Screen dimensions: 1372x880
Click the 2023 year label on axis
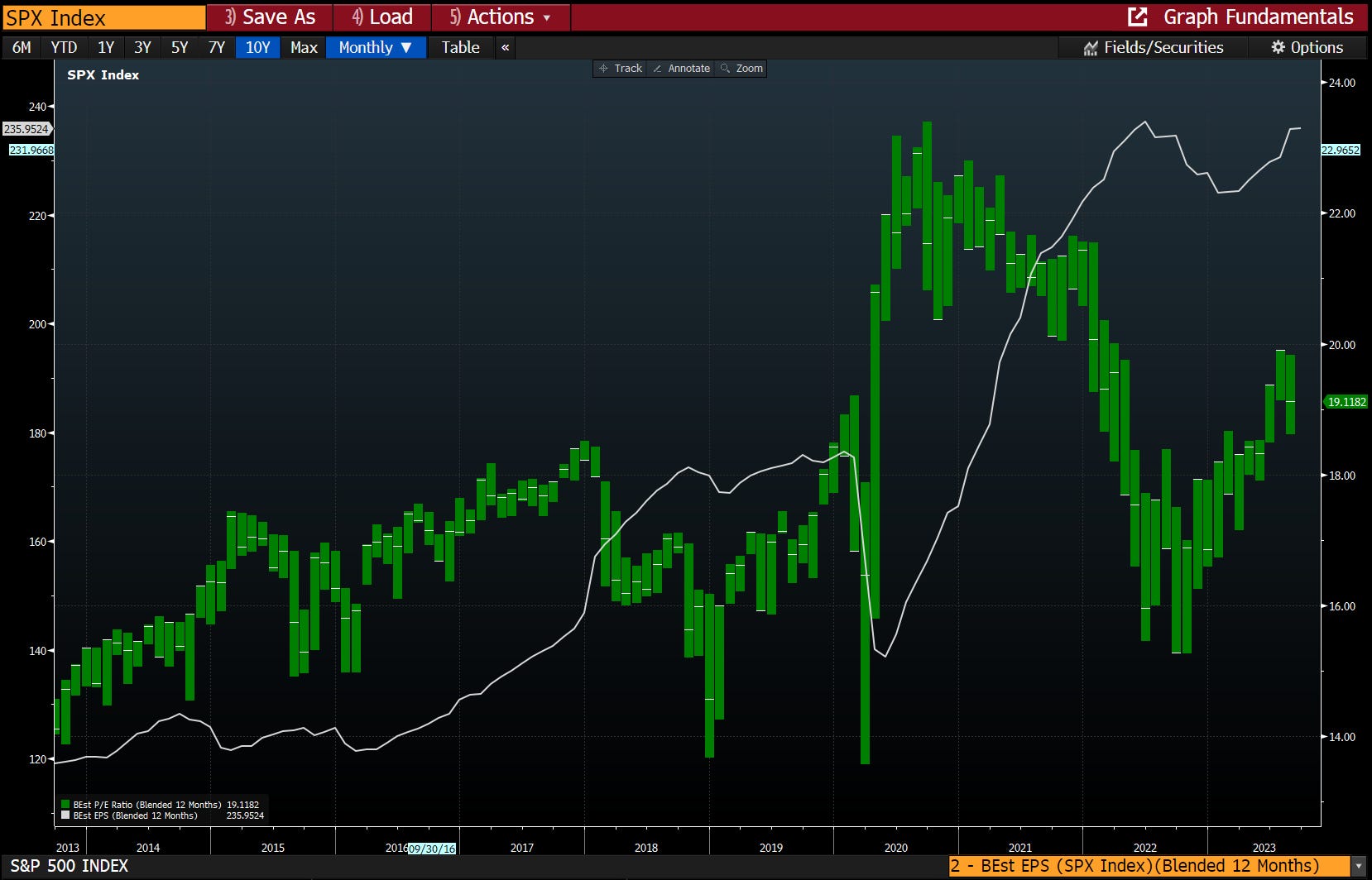[1264, 848]
